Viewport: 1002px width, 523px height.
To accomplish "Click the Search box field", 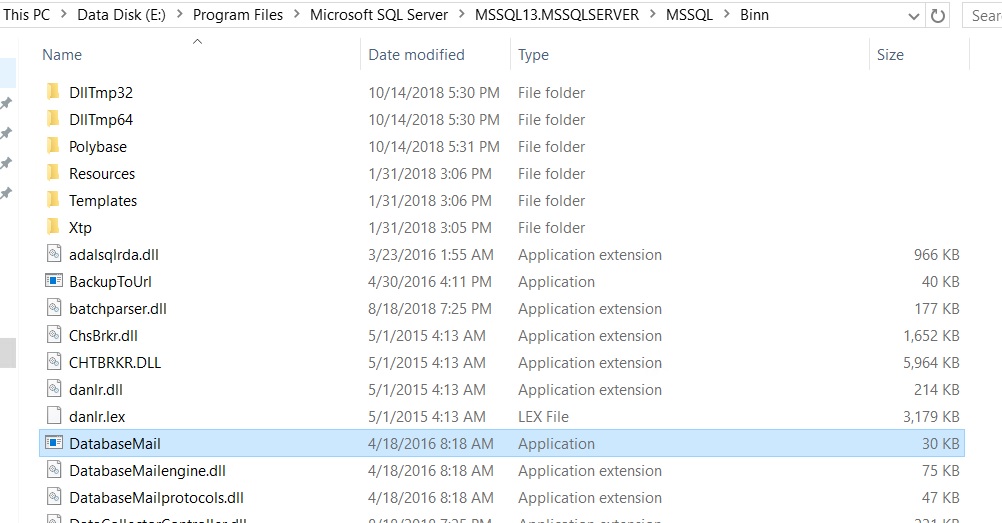I will tap(985, 16).
